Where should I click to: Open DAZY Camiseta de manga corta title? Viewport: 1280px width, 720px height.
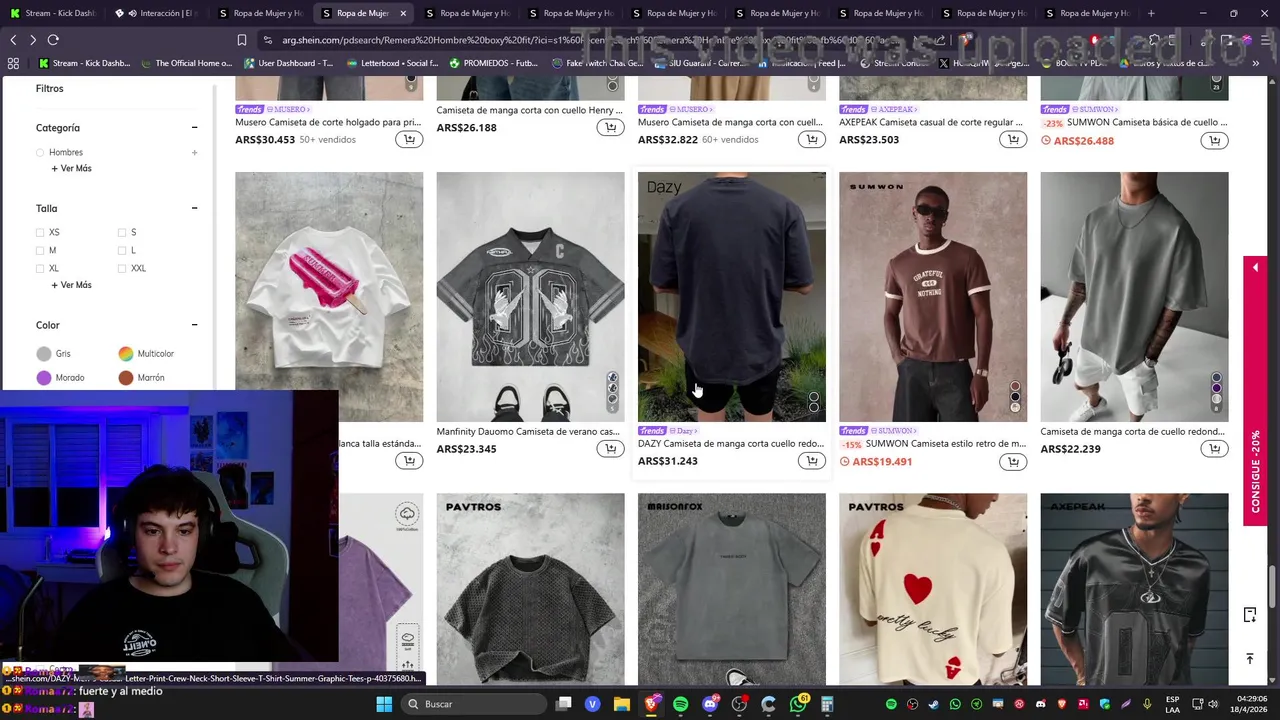coord(731,444)
